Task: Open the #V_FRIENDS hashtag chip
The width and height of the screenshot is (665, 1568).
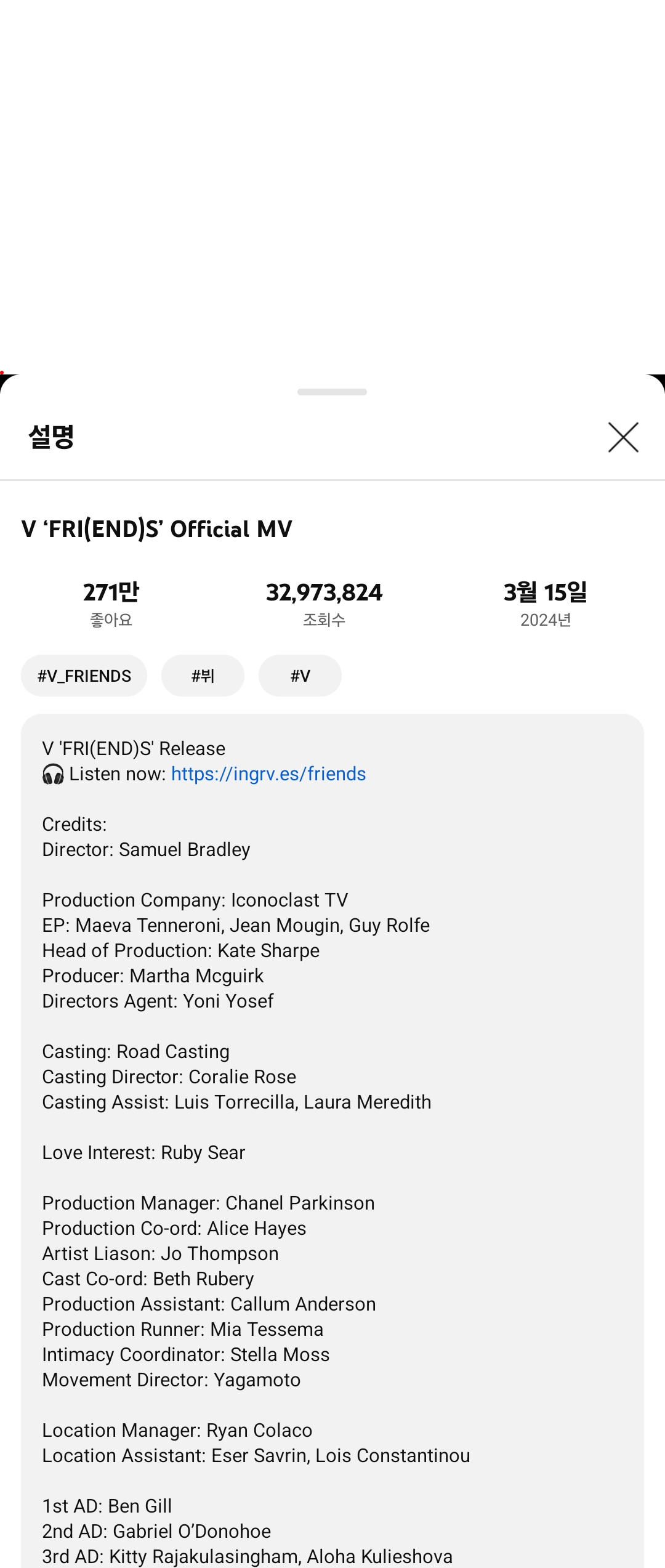Action: pos(84,676)
